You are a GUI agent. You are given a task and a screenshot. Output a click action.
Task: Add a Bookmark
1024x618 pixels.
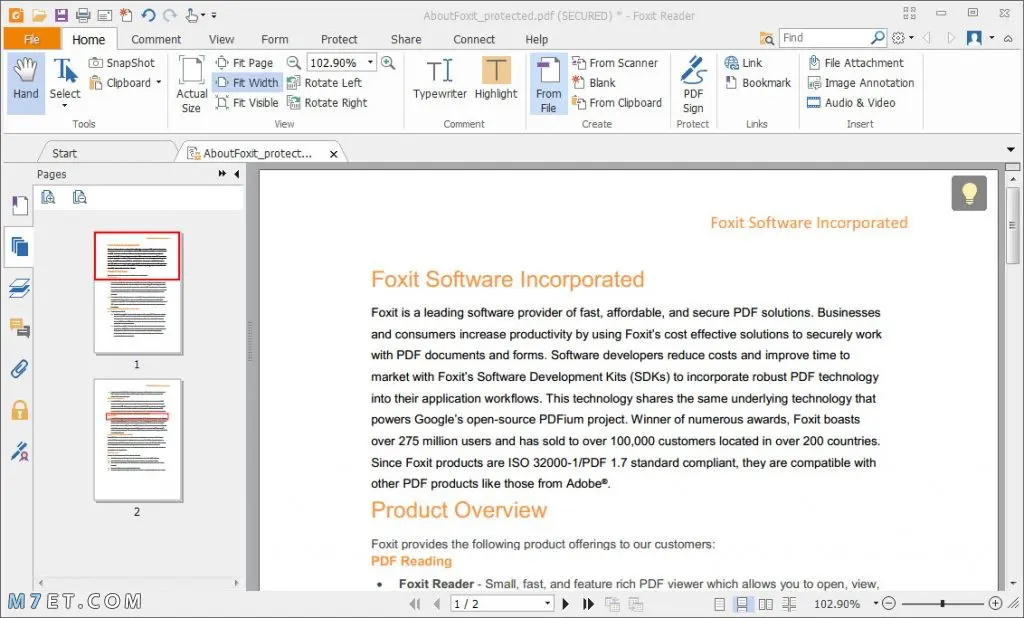pos(758,83)
